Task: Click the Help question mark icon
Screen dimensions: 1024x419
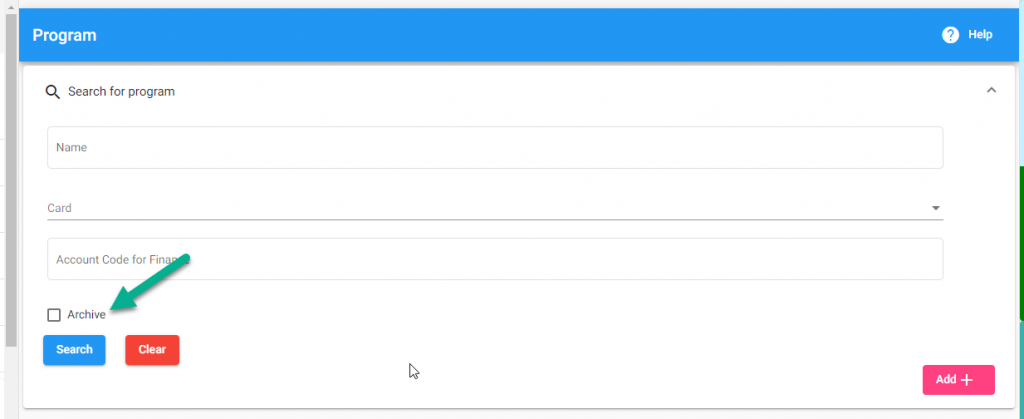Action: [x=950, y=35]
